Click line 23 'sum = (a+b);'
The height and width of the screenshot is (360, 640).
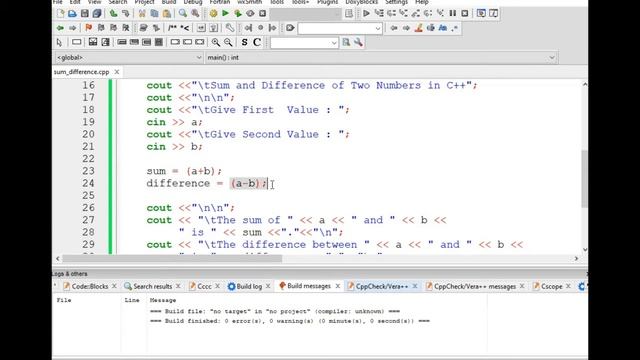click(184, 171)
